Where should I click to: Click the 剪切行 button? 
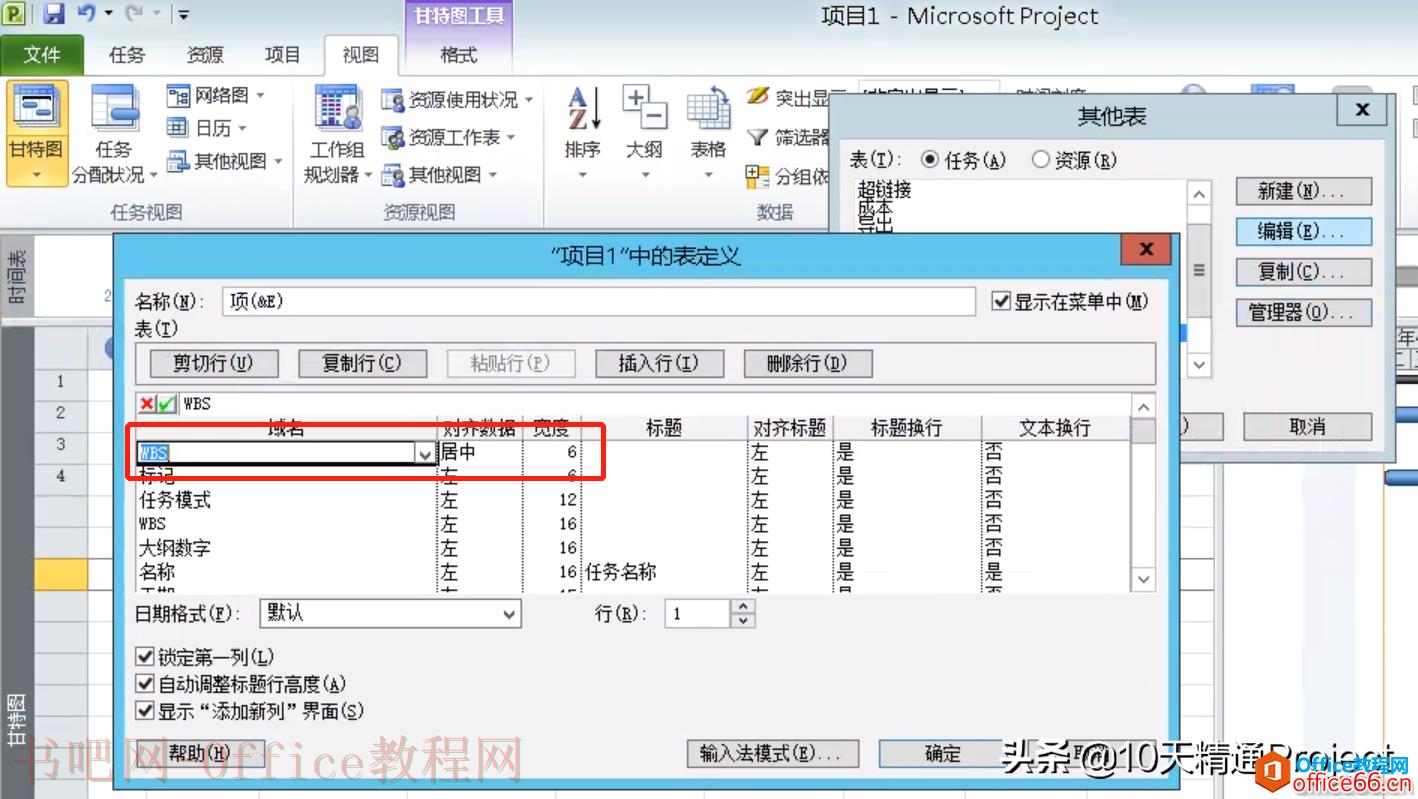pos(213,363)
